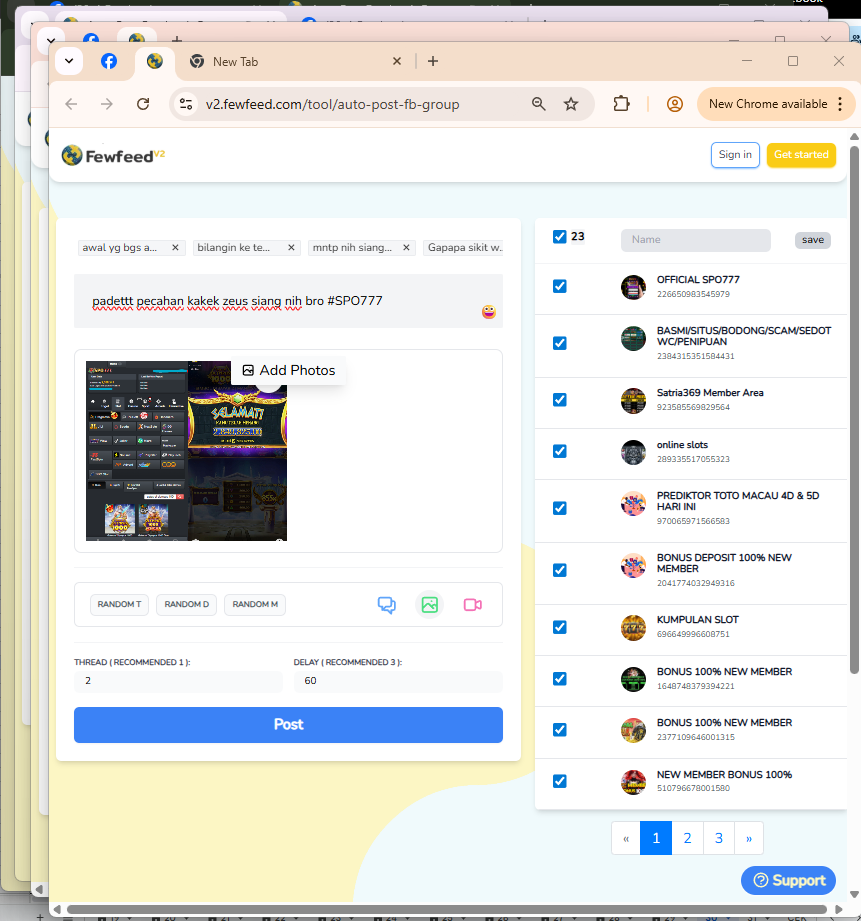
Task: Select the comment bubble icon
Action: point(386,604)
